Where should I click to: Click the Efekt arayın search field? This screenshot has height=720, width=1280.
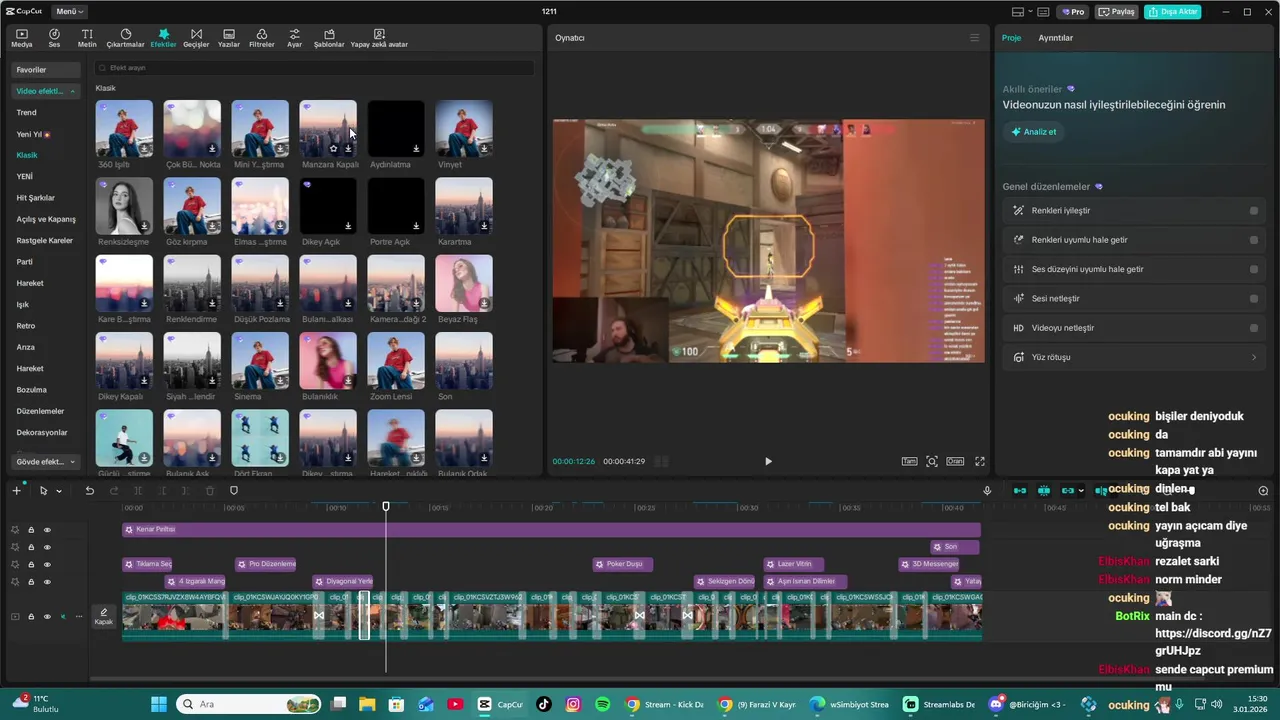pyautogui.click(x=314, y=68)
